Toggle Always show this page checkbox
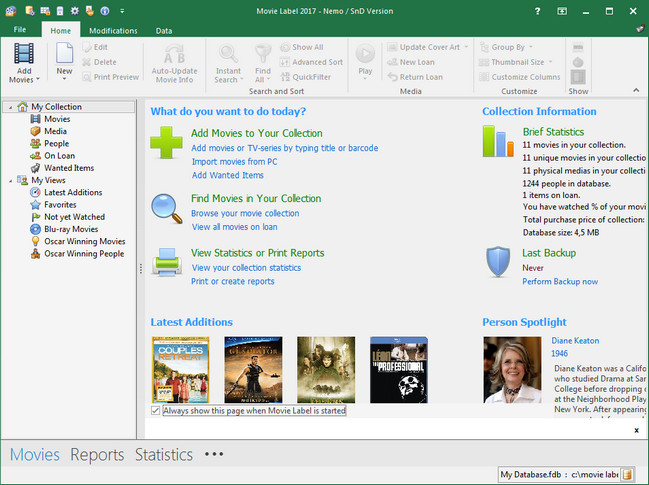Image resolution: width=649 pixels, height=485 pixels. click(x=156, y=411)
